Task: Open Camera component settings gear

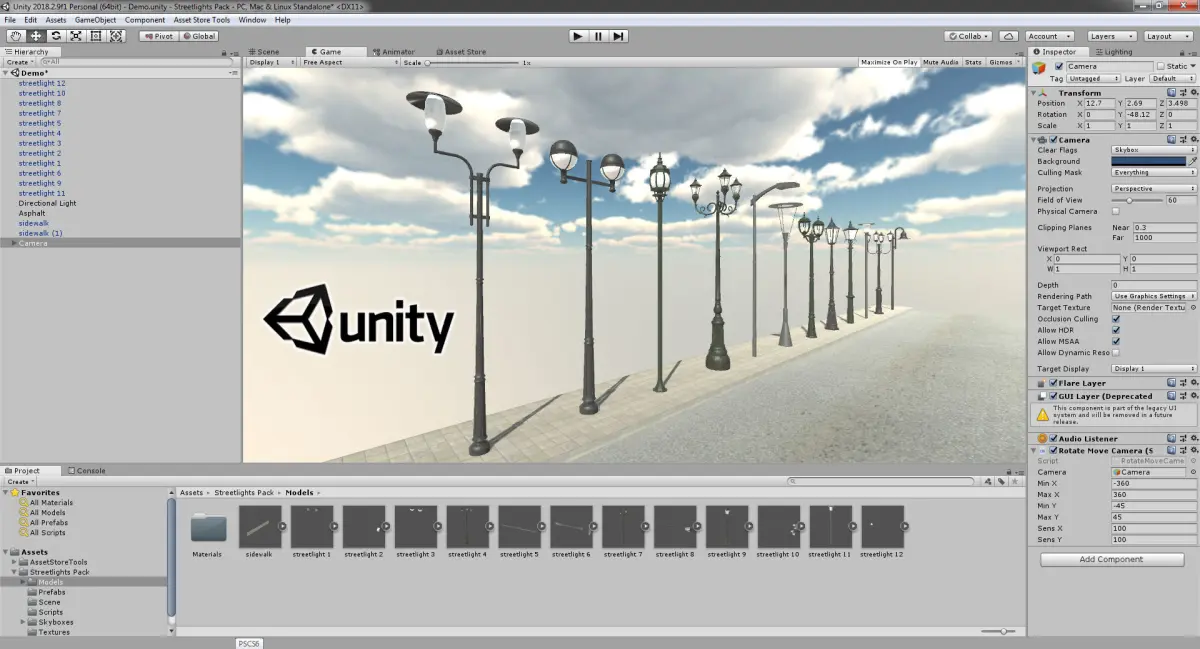Action: tap(1192, 139)
